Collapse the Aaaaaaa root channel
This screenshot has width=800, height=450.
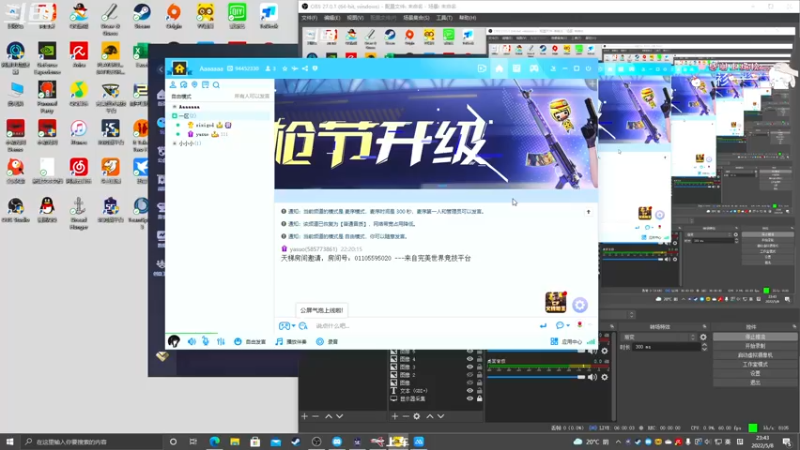coord(174,107)
